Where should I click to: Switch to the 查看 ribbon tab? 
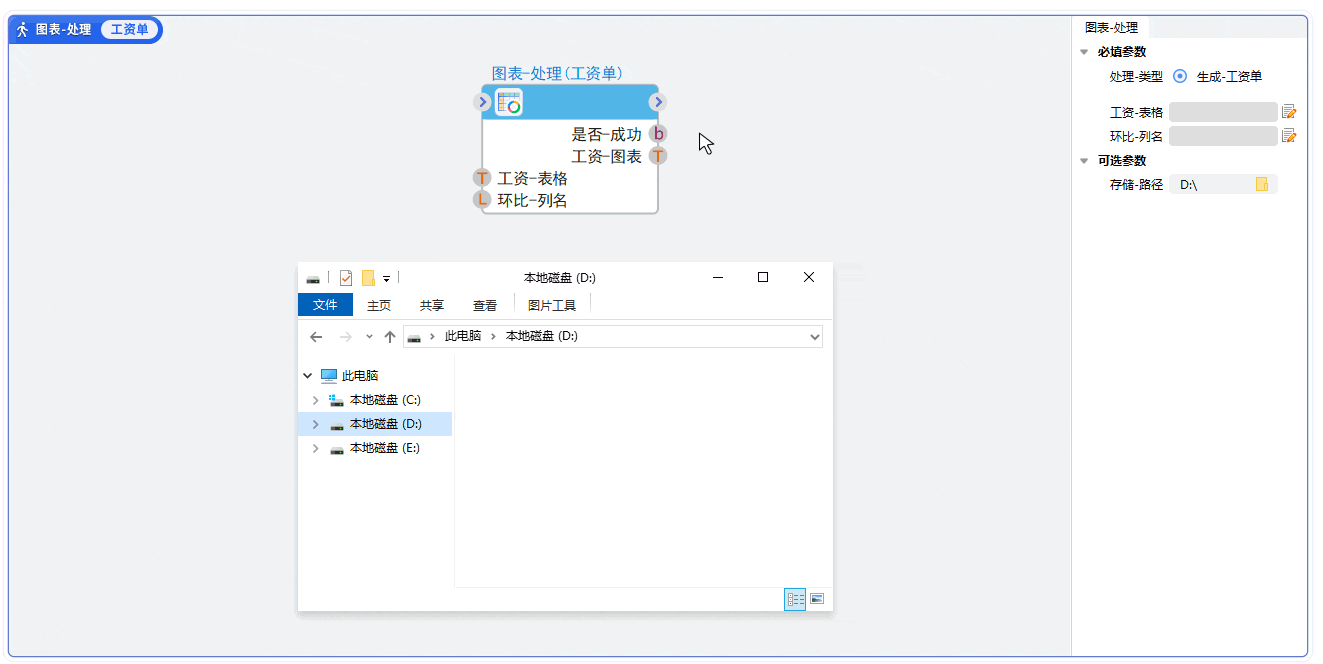coord(485,305)
